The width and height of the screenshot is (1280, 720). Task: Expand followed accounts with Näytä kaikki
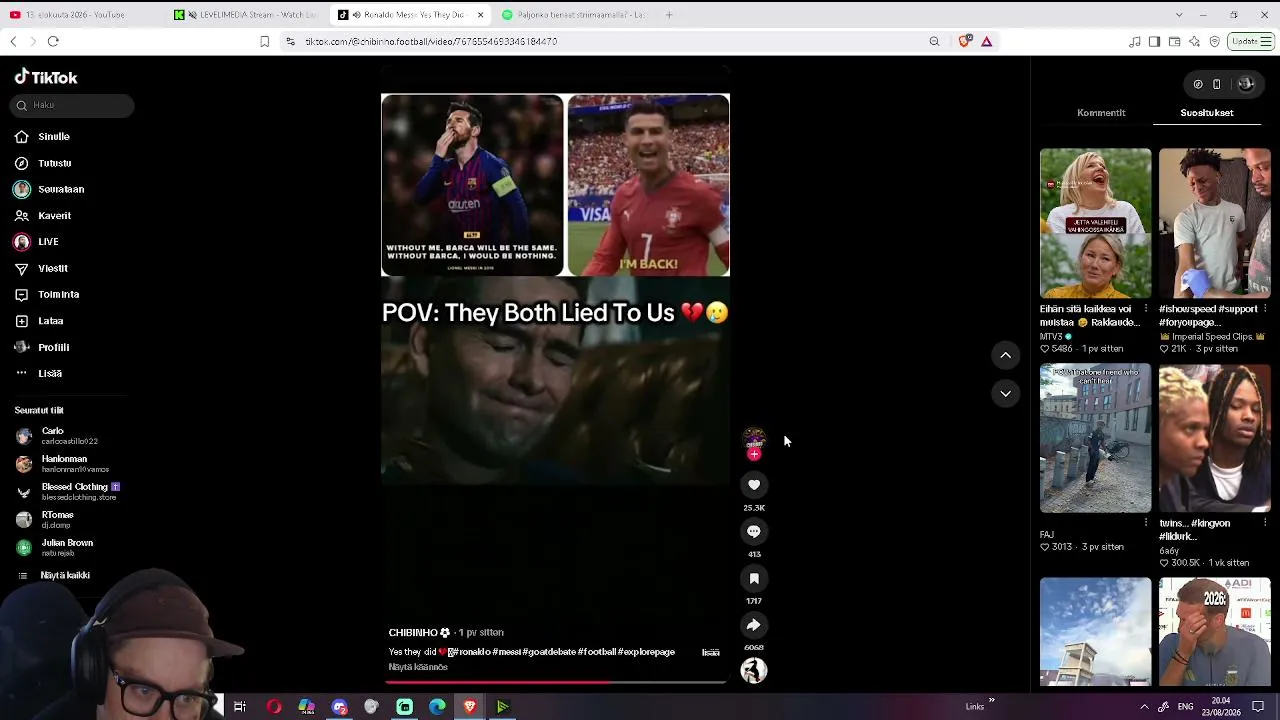click(56, 575)
